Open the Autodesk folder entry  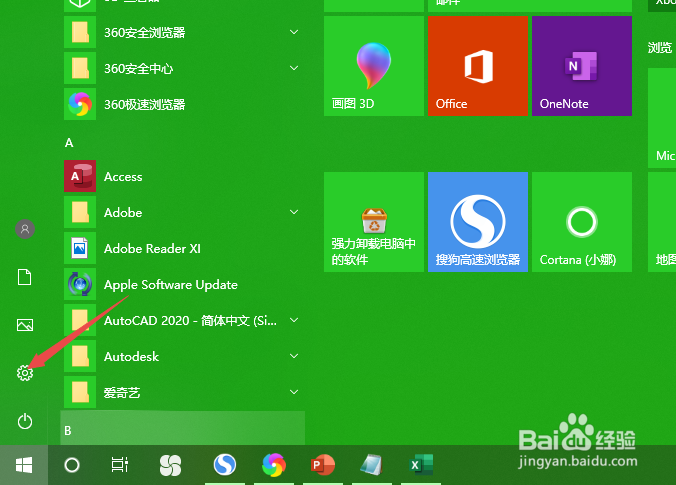[184, 357]
